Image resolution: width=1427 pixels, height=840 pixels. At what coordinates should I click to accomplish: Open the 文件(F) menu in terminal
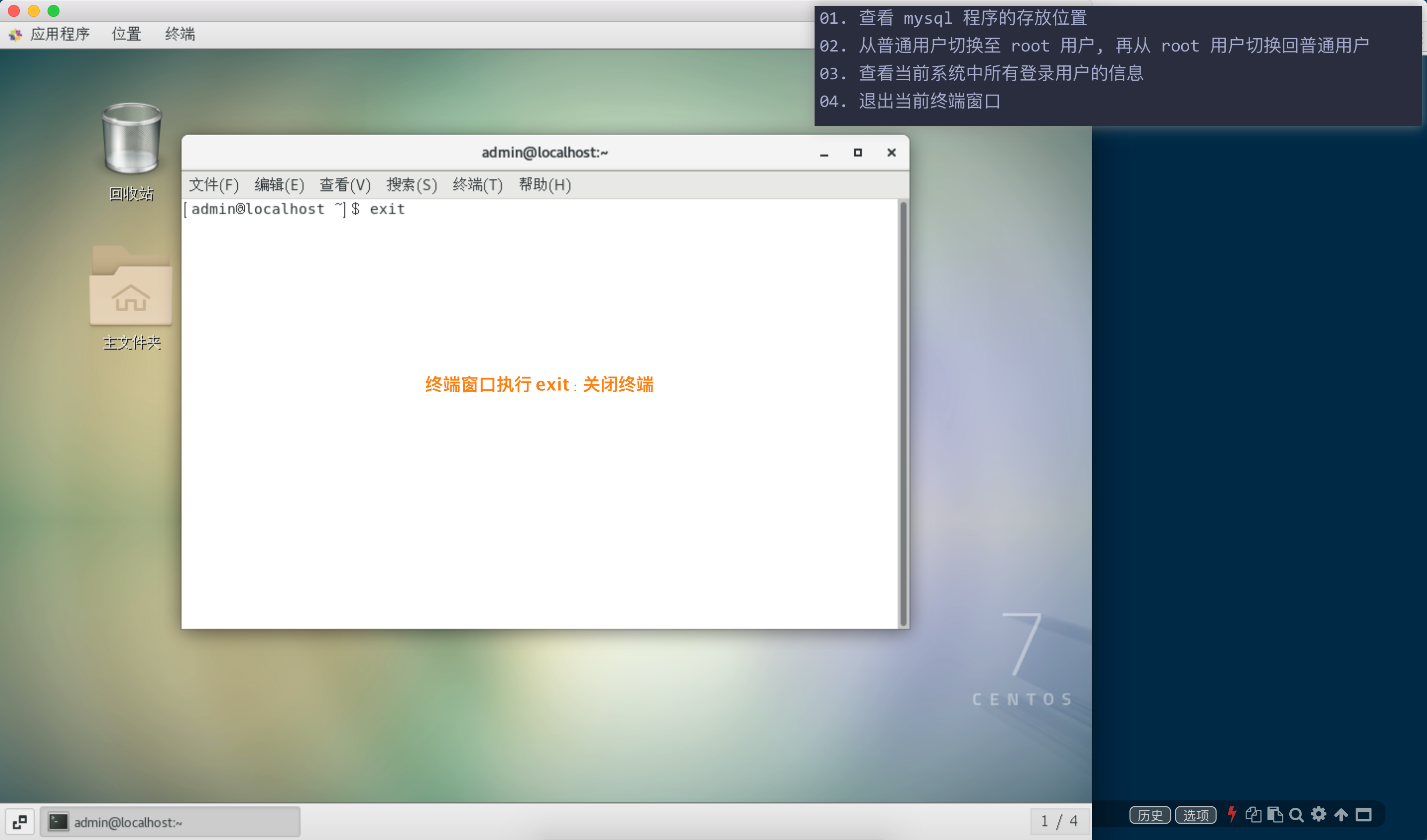coord(214,185)
